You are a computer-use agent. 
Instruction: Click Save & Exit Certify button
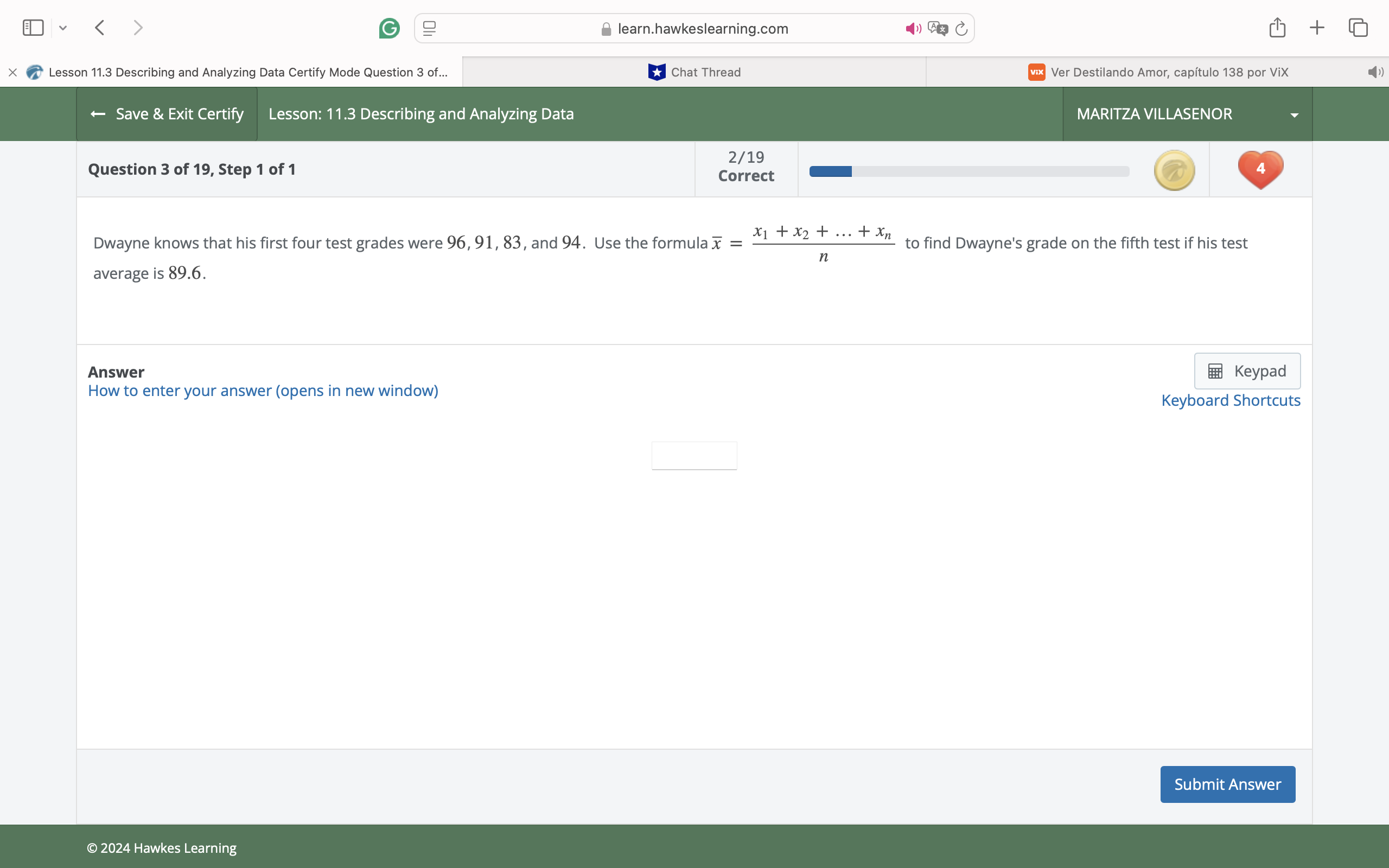point(167,114)
